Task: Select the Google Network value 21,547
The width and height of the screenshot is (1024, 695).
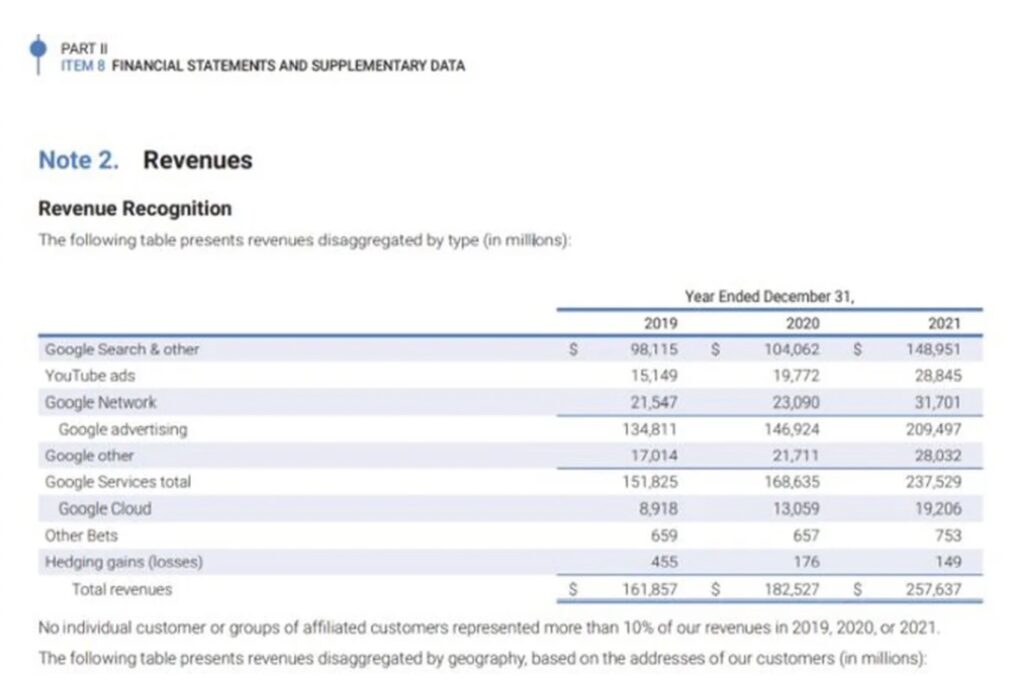Action: (654, 402)
